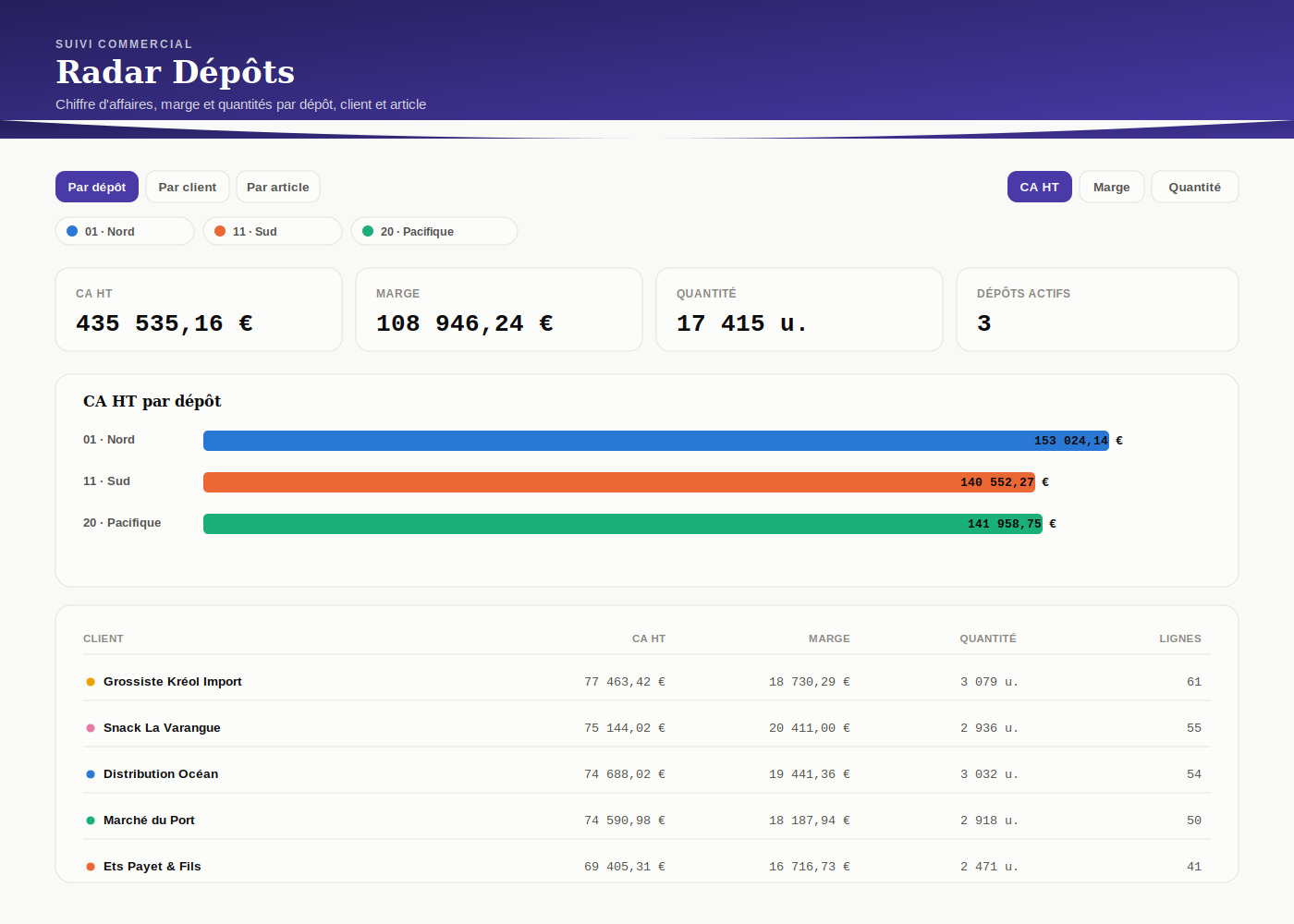Click the blue Nord bar in chart
1294x924 pixels.
pos(656,441)
